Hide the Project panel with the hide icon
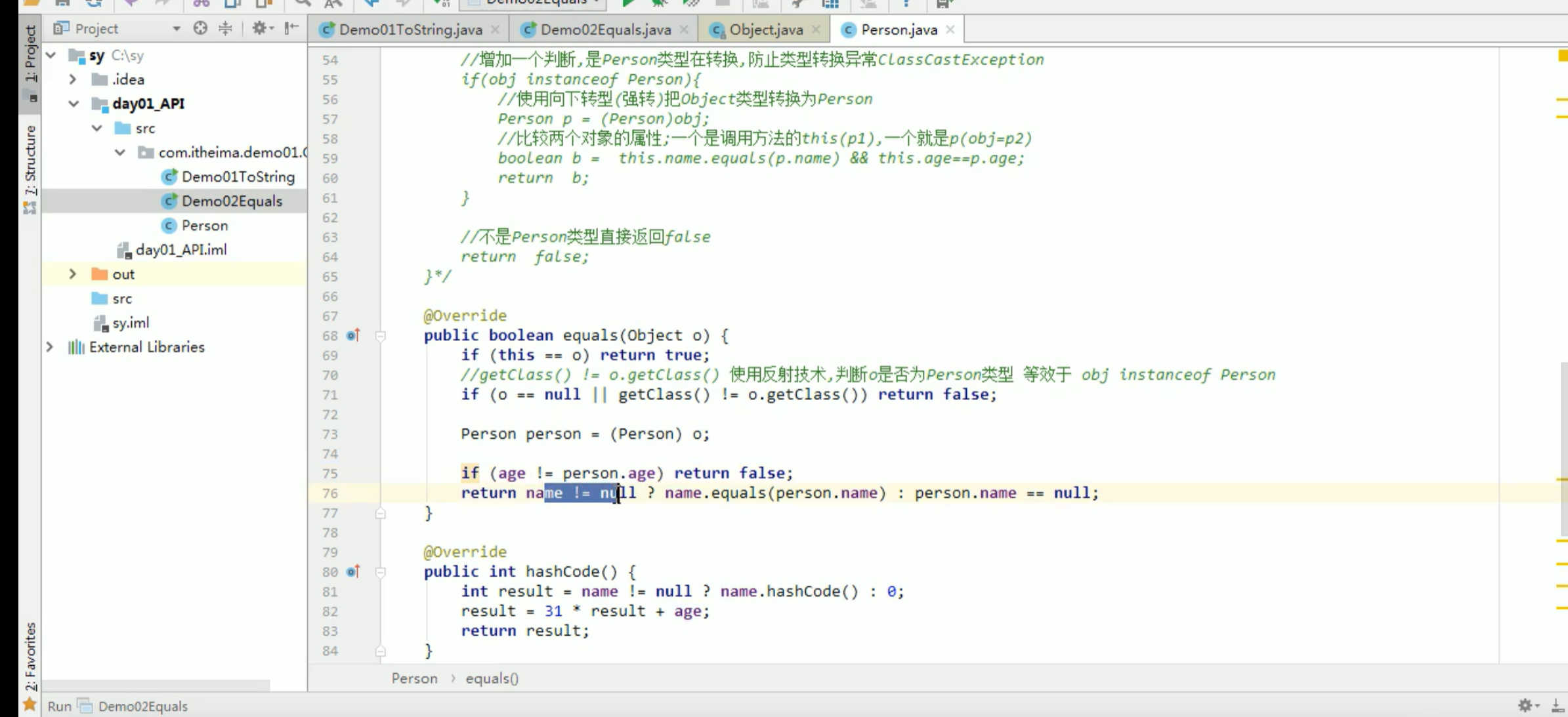 [x=291, y=28]
